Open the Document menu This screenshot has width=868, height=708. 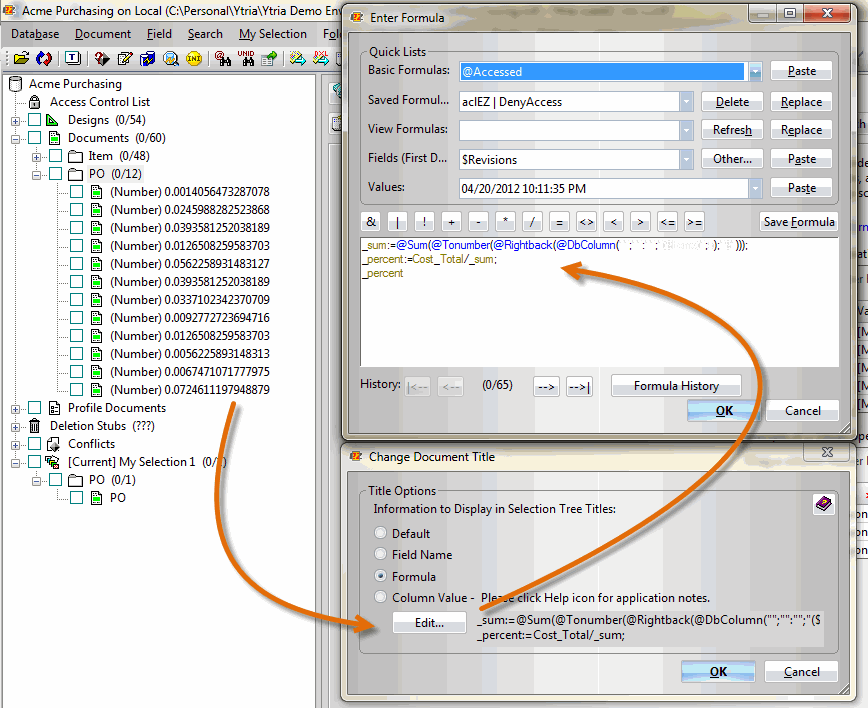click(x=102, y=34)
